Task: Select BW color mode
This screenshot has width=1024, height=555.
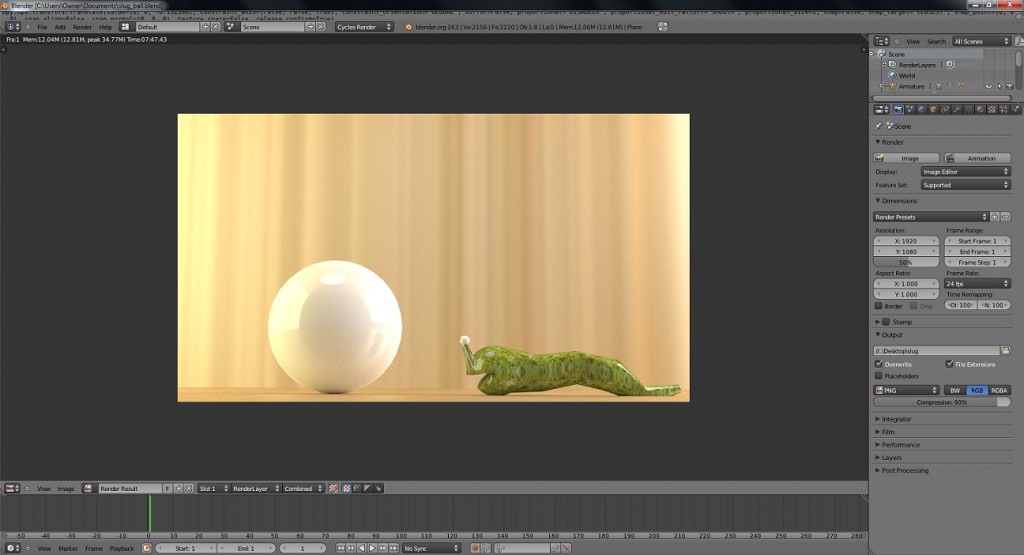Action: [x=955, y=390]
